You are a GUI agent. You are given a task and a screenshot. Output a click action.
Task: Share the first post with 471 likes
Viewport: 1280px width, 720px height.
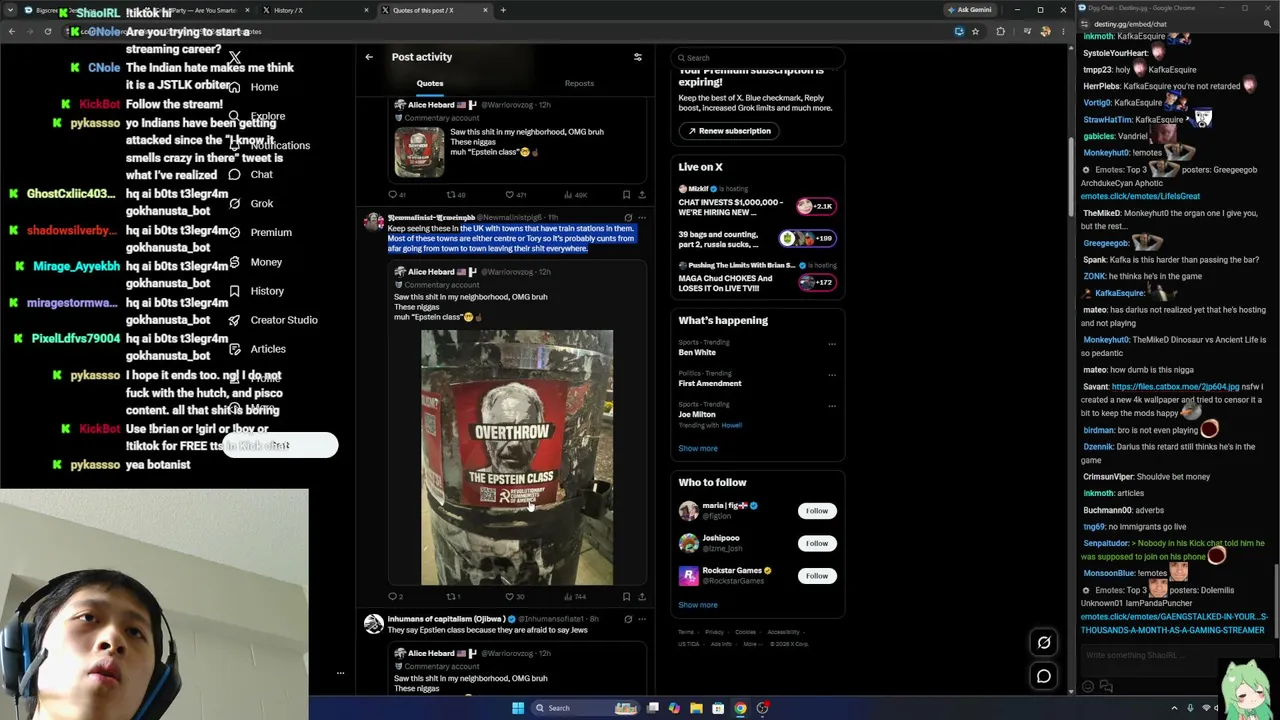click(642, 195)
